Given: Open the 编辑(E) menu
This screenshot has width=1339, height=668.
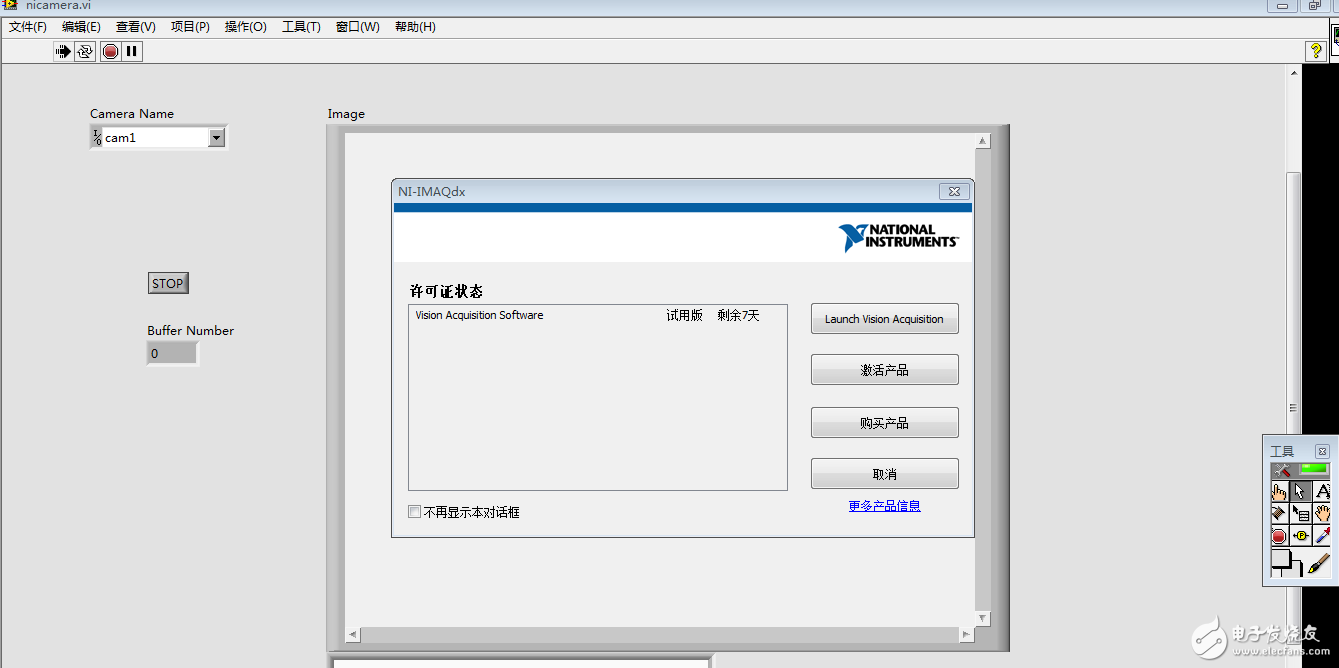Looking at the screenshot, I should [x=81, y=27].
